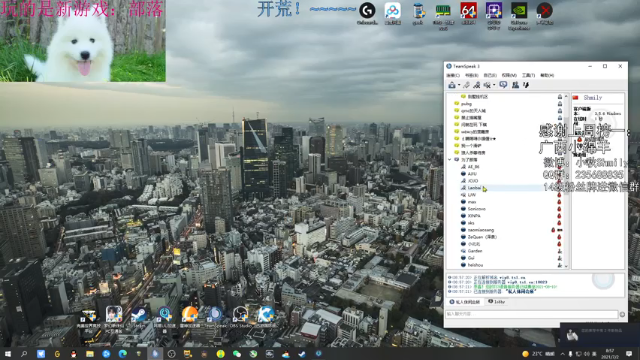Image resolution: width=640 pixels, height=360 pixels.
Task: Show hidden system tray icons
Action: click(x=562, y=353)
